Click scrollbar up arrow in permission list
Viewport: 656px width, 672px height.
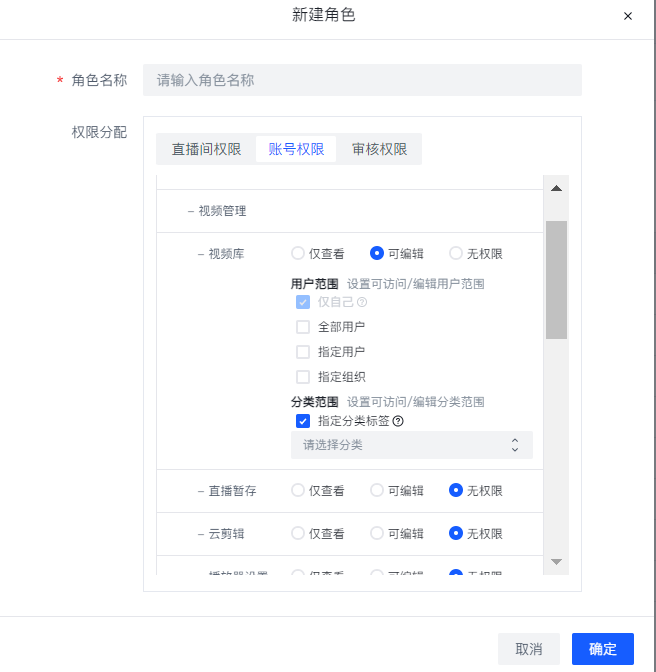(x=556, y=188)
